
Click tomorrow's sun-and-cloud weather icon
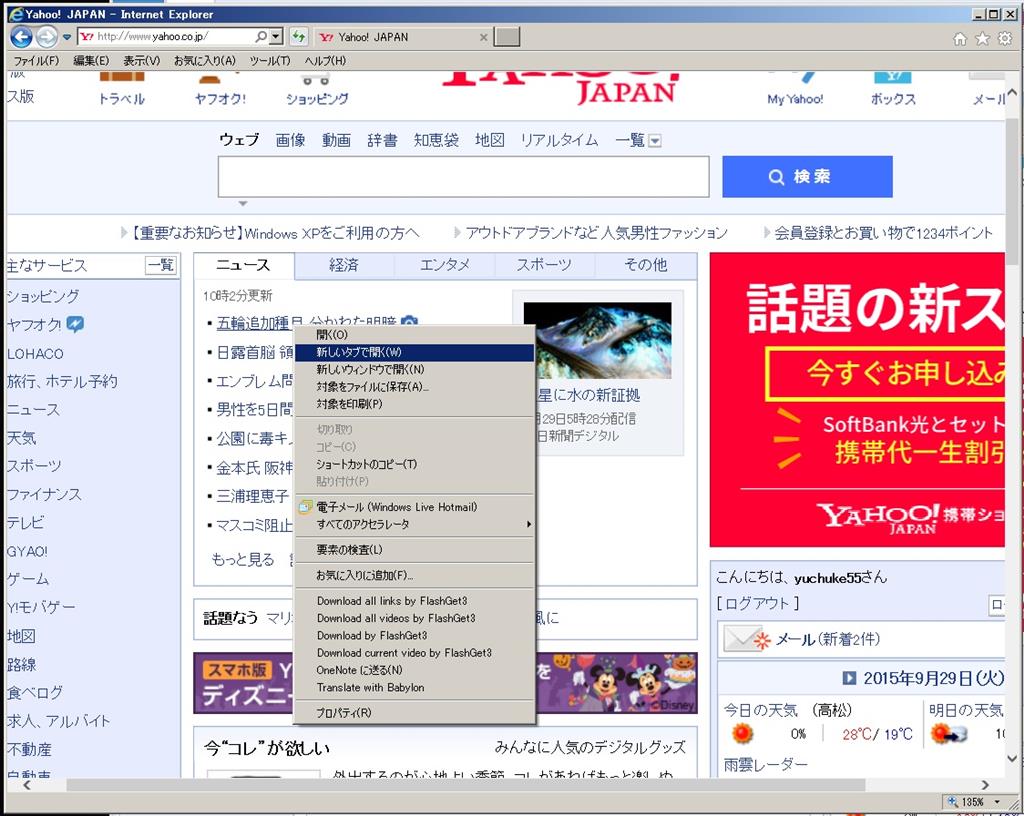point(948,734)
